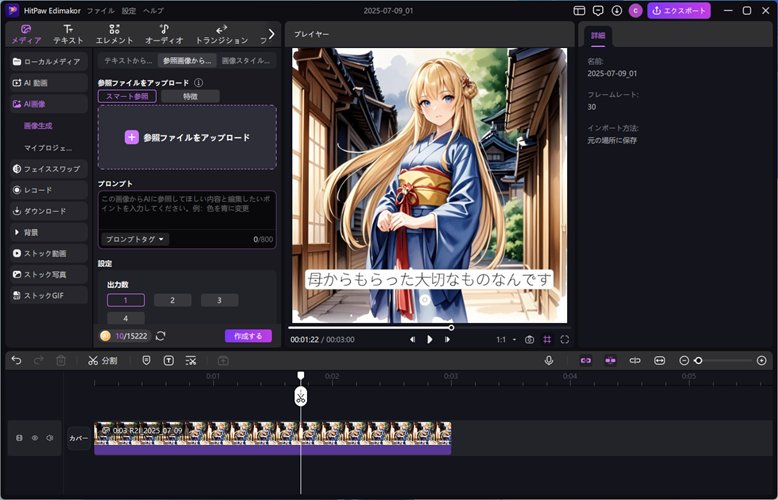Open the メディア tab

coord(26,34)
